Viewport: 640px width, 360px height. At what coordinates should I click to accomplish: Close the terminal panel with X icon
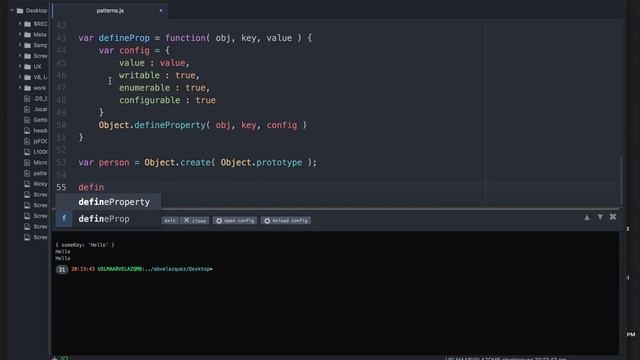pyautogui.click(x=613, y=217)
